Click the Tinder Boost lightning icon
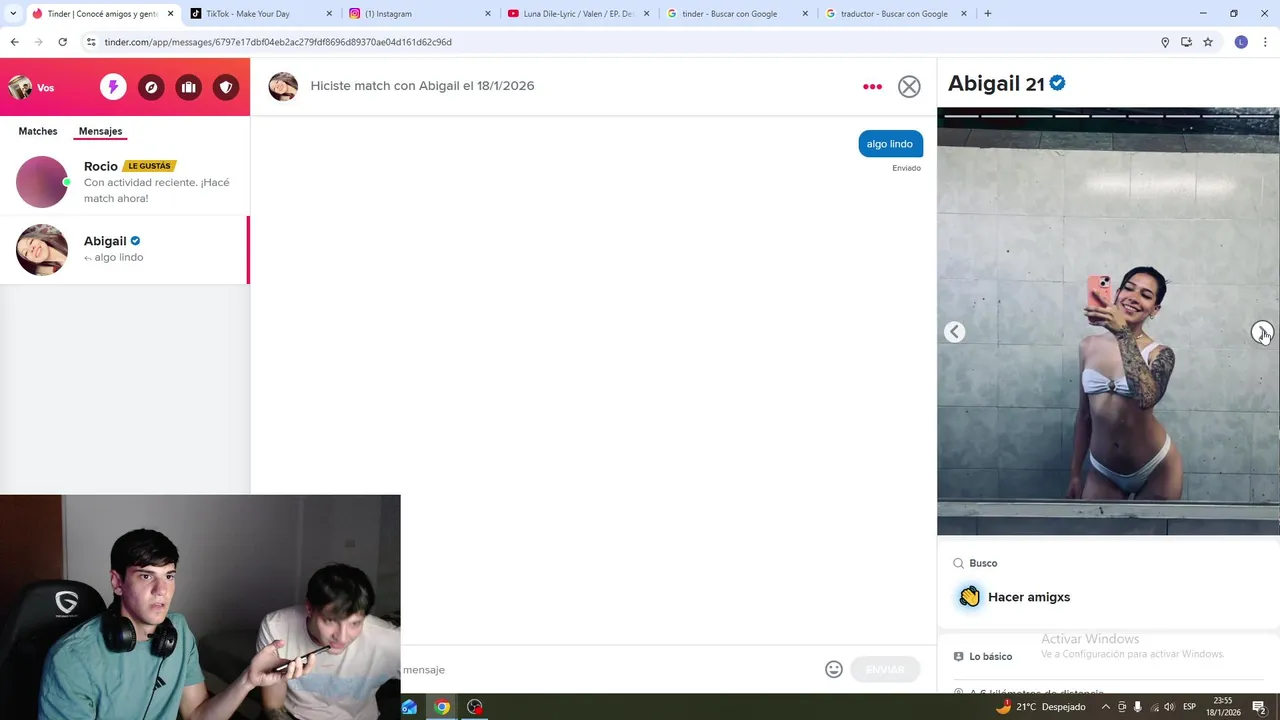Viewport: 1280px width, 720px height. (x=113, y=87)
